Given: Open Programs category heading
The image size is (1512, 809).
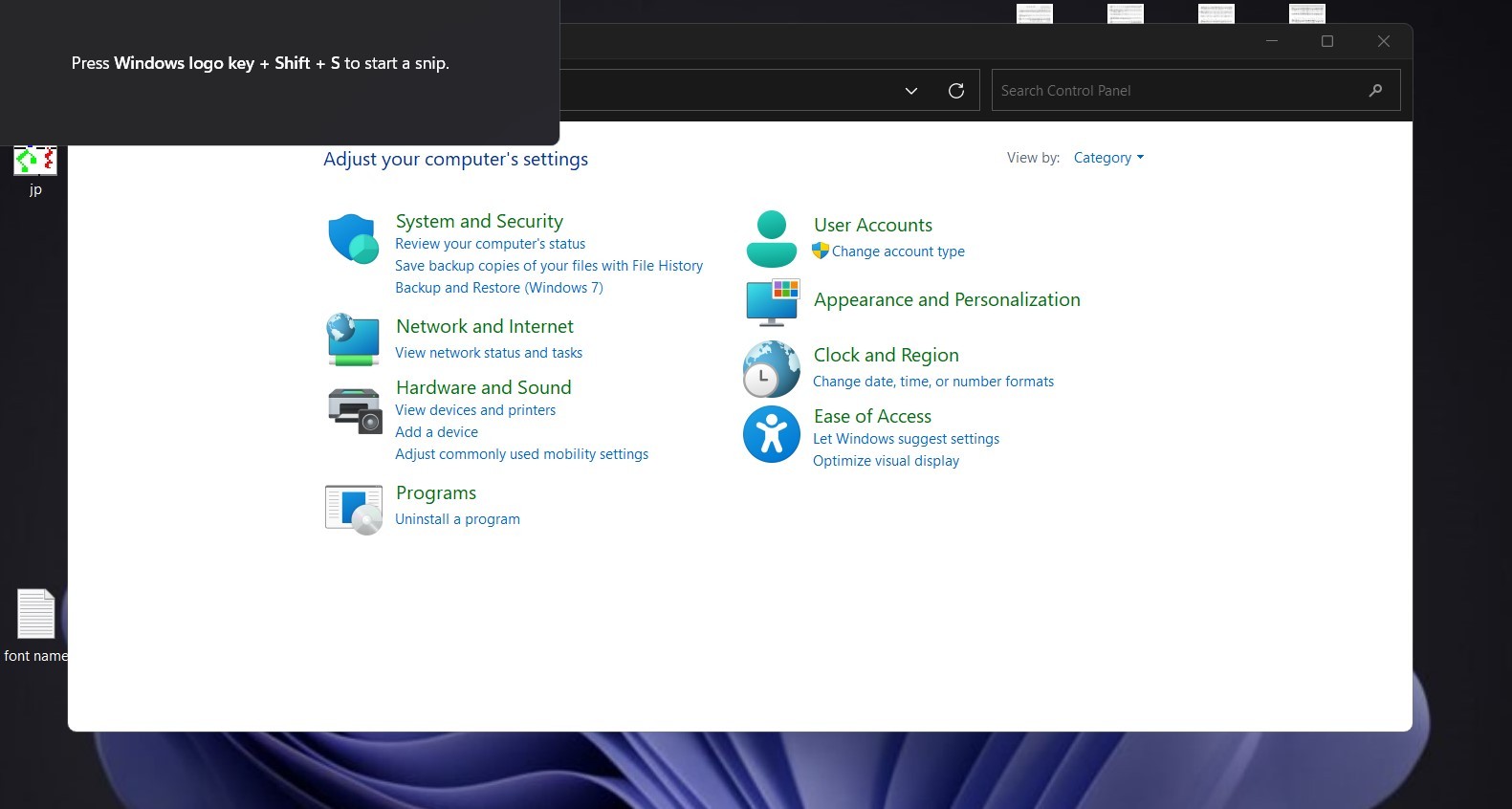Looking at the screenshot, I should point(436,492).
